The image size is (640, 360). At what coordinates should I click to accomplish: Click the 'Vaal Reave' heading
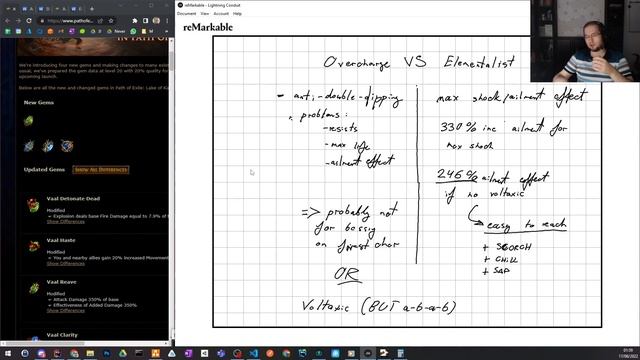click(61, 282)
